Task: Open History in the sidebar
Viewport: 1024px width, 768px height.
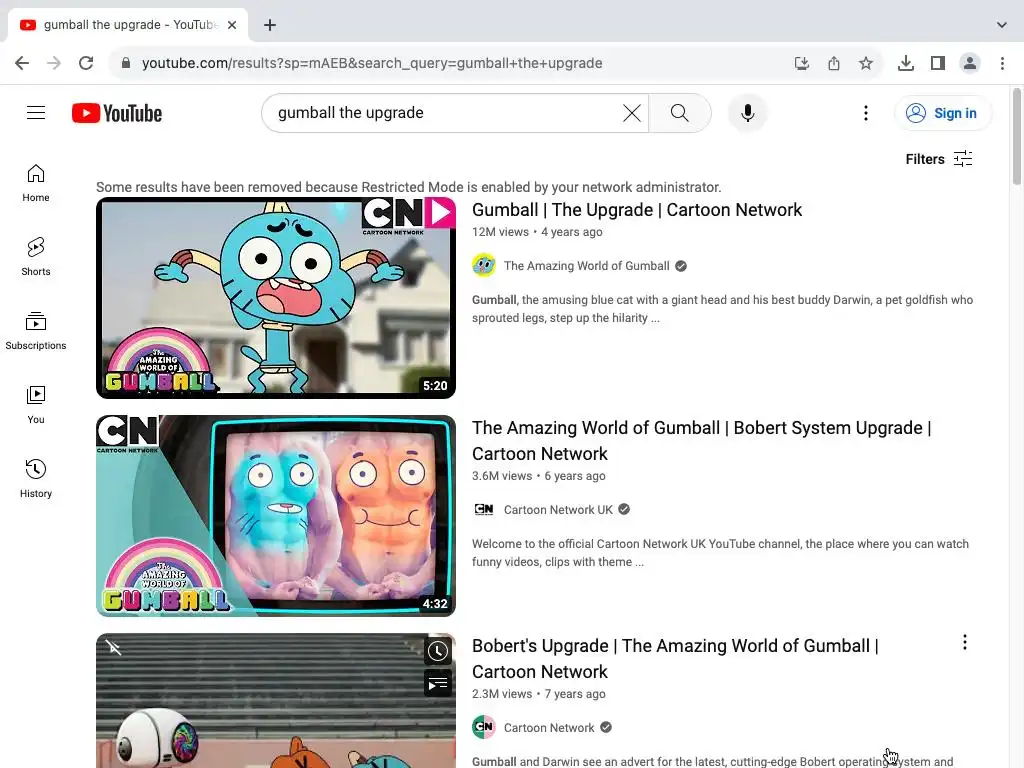Action: 36,479
